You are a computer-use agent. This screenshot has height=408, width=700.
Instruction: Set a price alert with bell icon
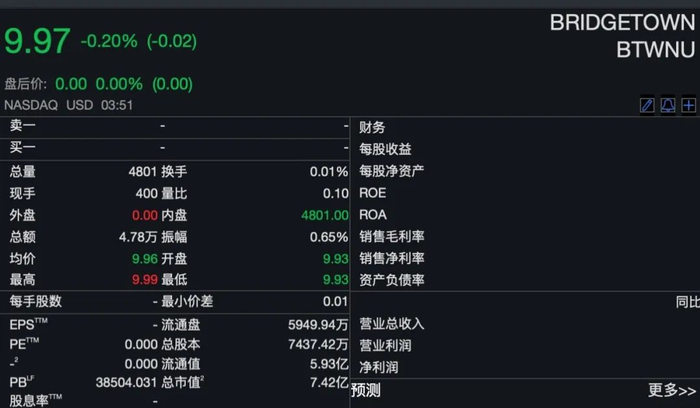coord(667,105)
